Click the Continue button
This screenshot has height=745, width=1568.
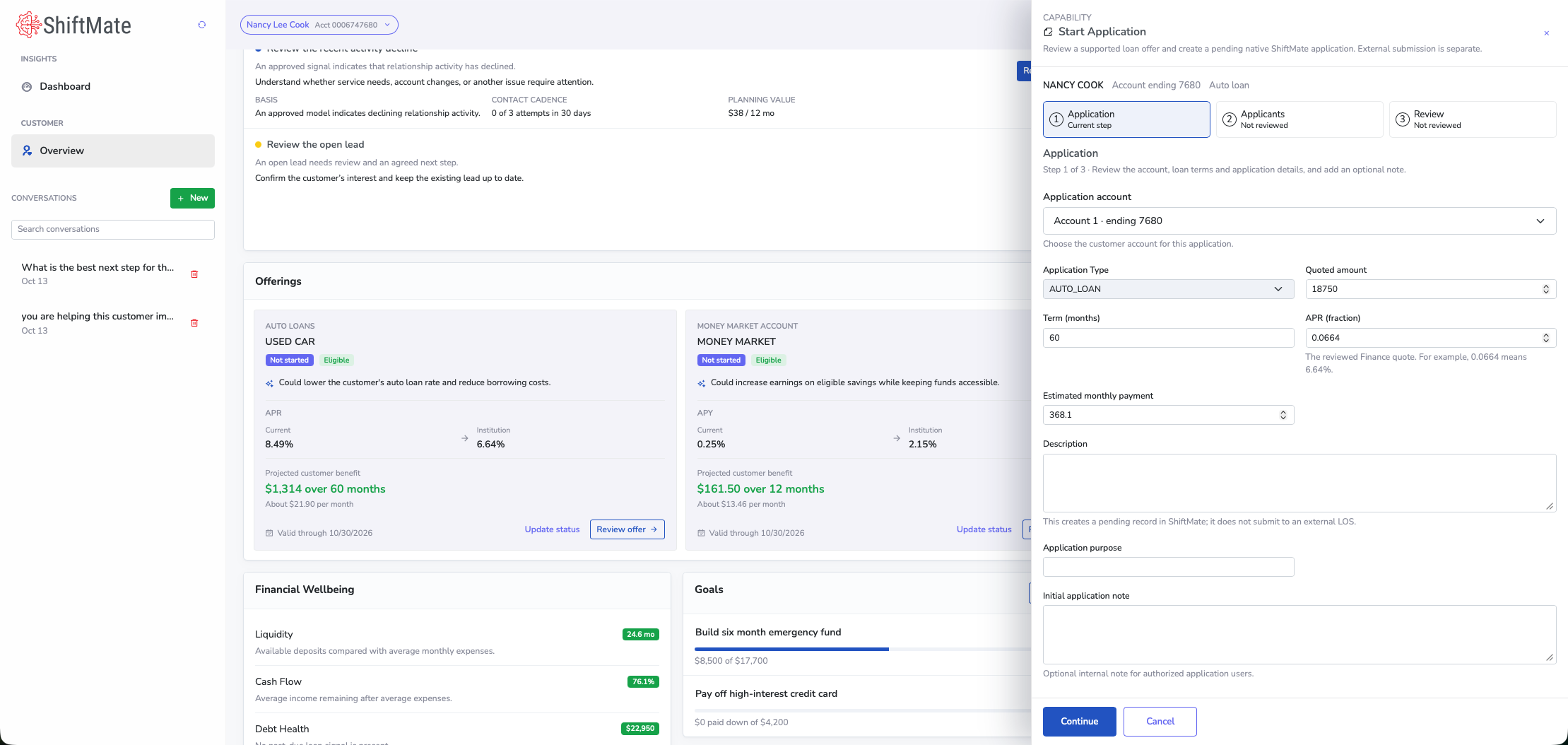point(1079,722)
